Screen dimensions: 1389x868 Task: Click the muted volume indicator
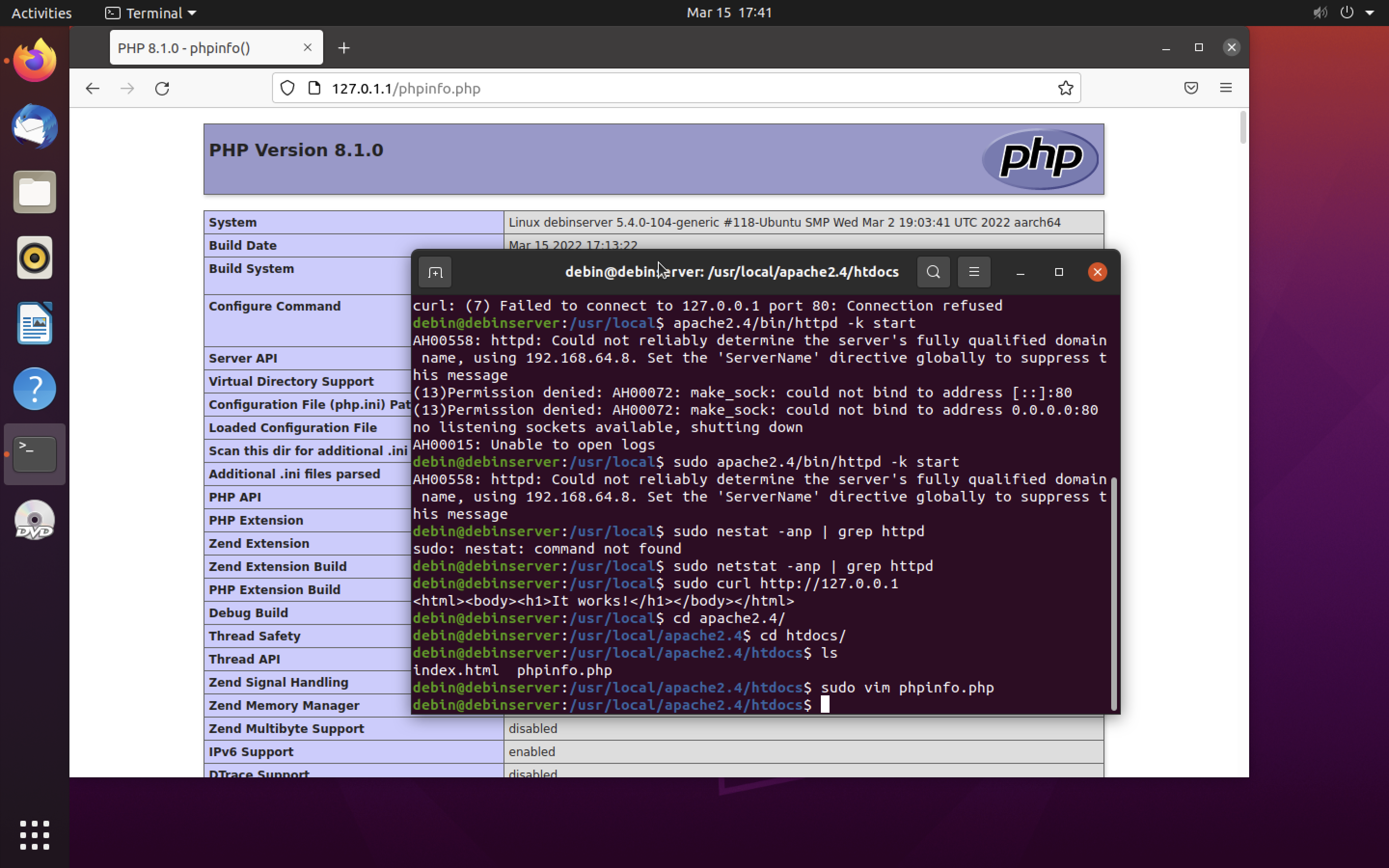[x=1320, y=13]
